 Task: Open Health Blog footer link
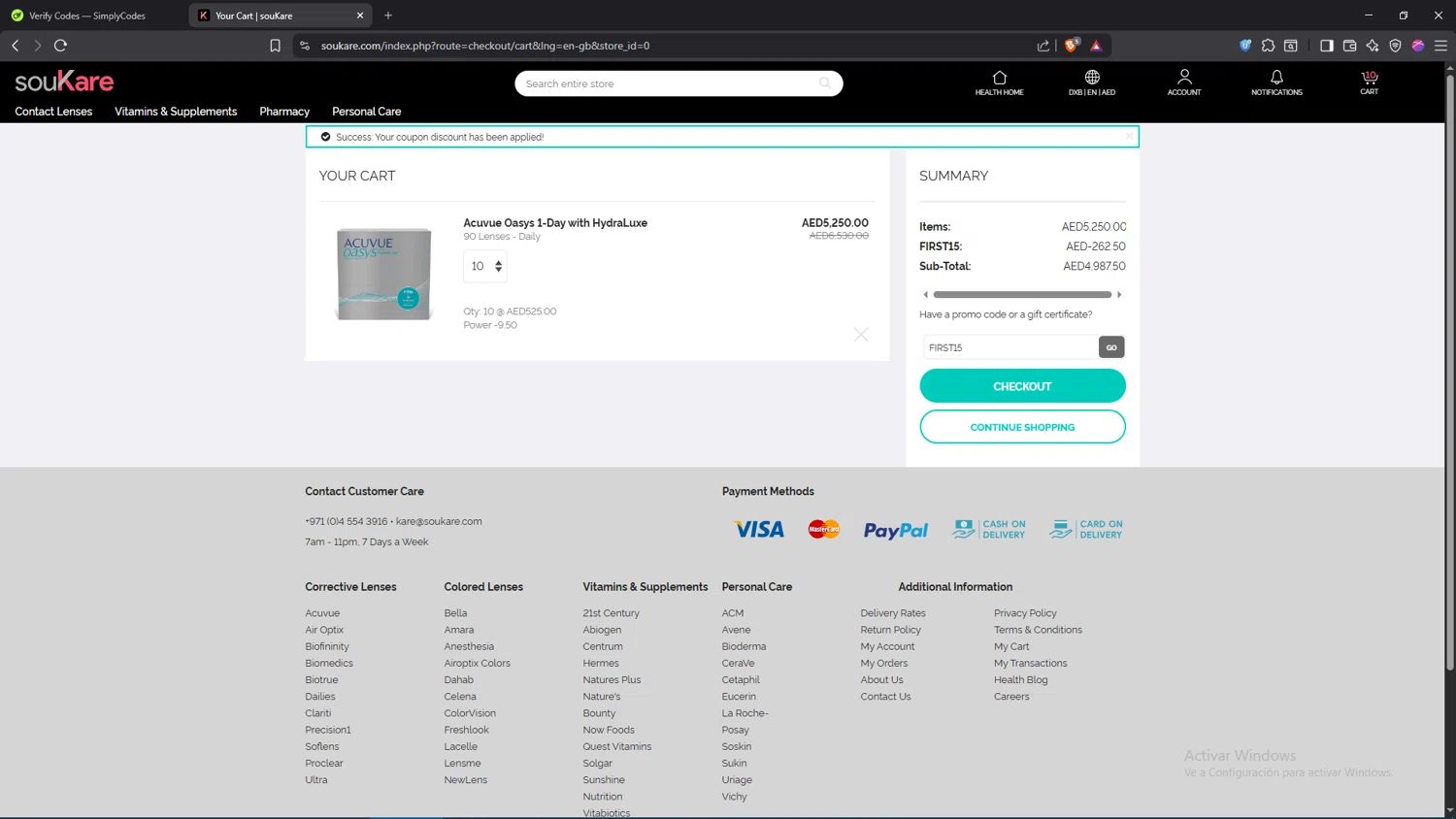[x=1021, y=679]
